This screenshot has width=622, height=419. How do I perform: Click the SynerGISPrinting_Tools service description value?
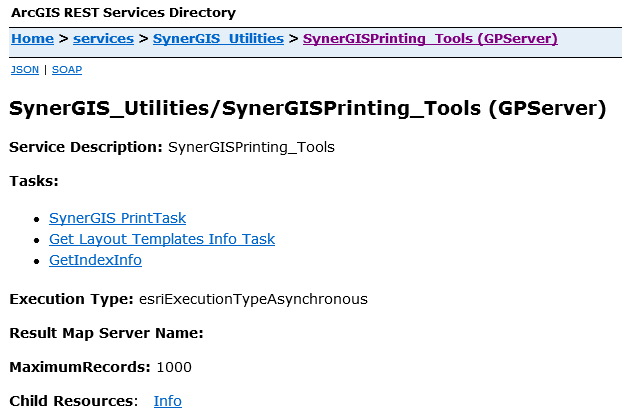point(251,147)
